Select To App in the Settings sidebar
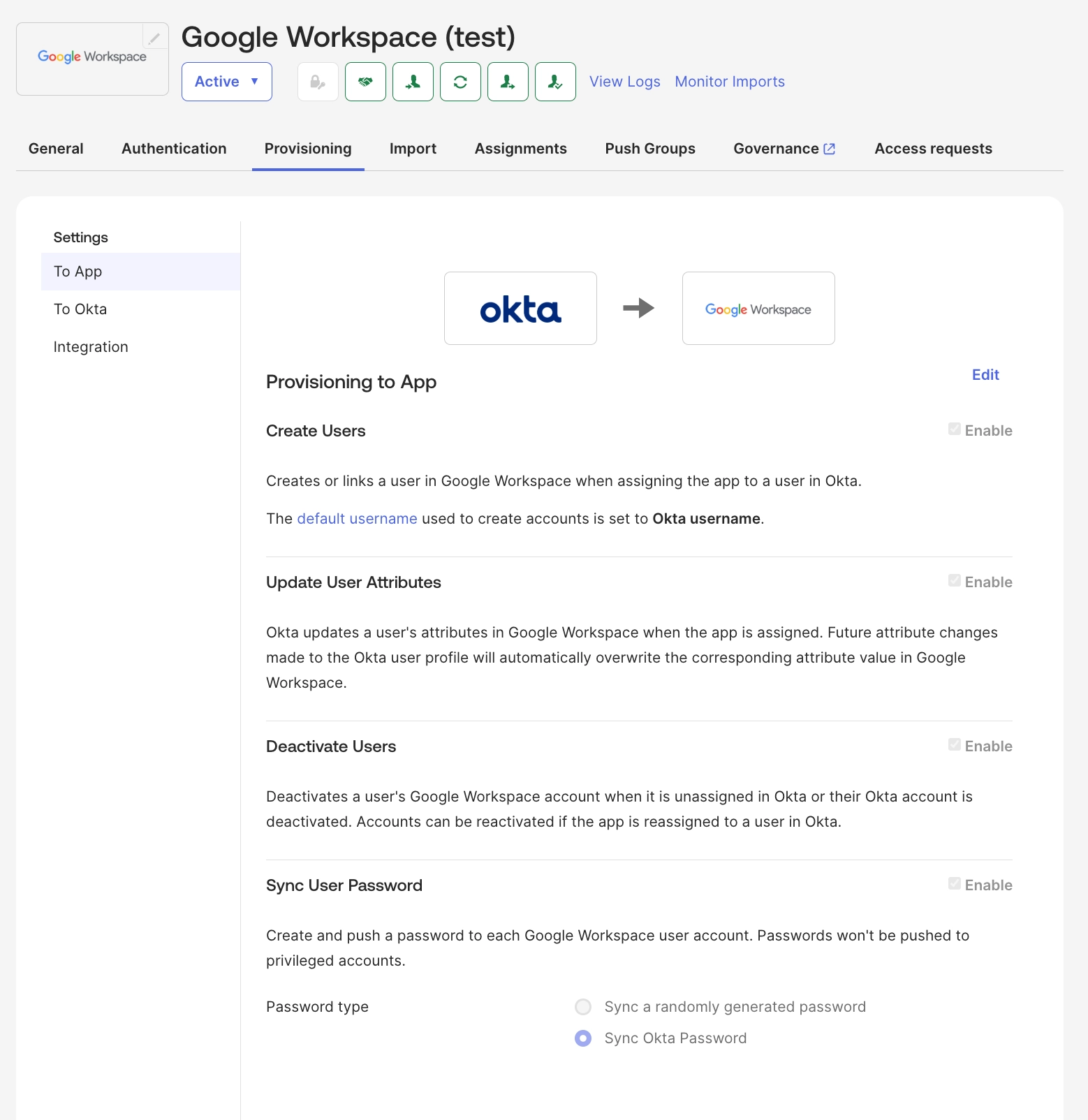This screenshot has height=1120, width=1088. click(x=140, y=272)
